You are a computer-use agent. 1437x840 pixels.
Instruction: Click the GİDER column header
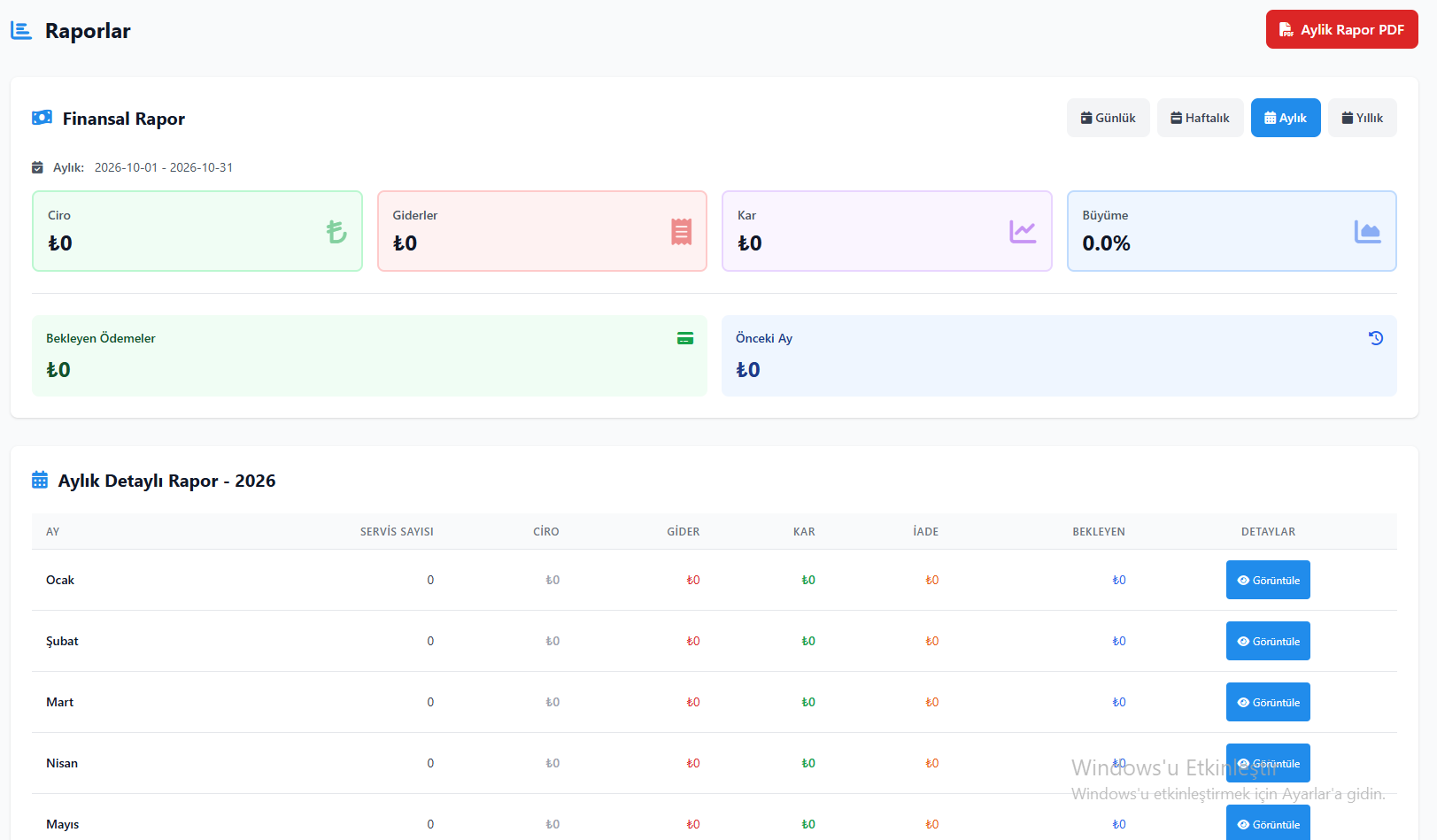pyautogui.click(x=683, y=532)
